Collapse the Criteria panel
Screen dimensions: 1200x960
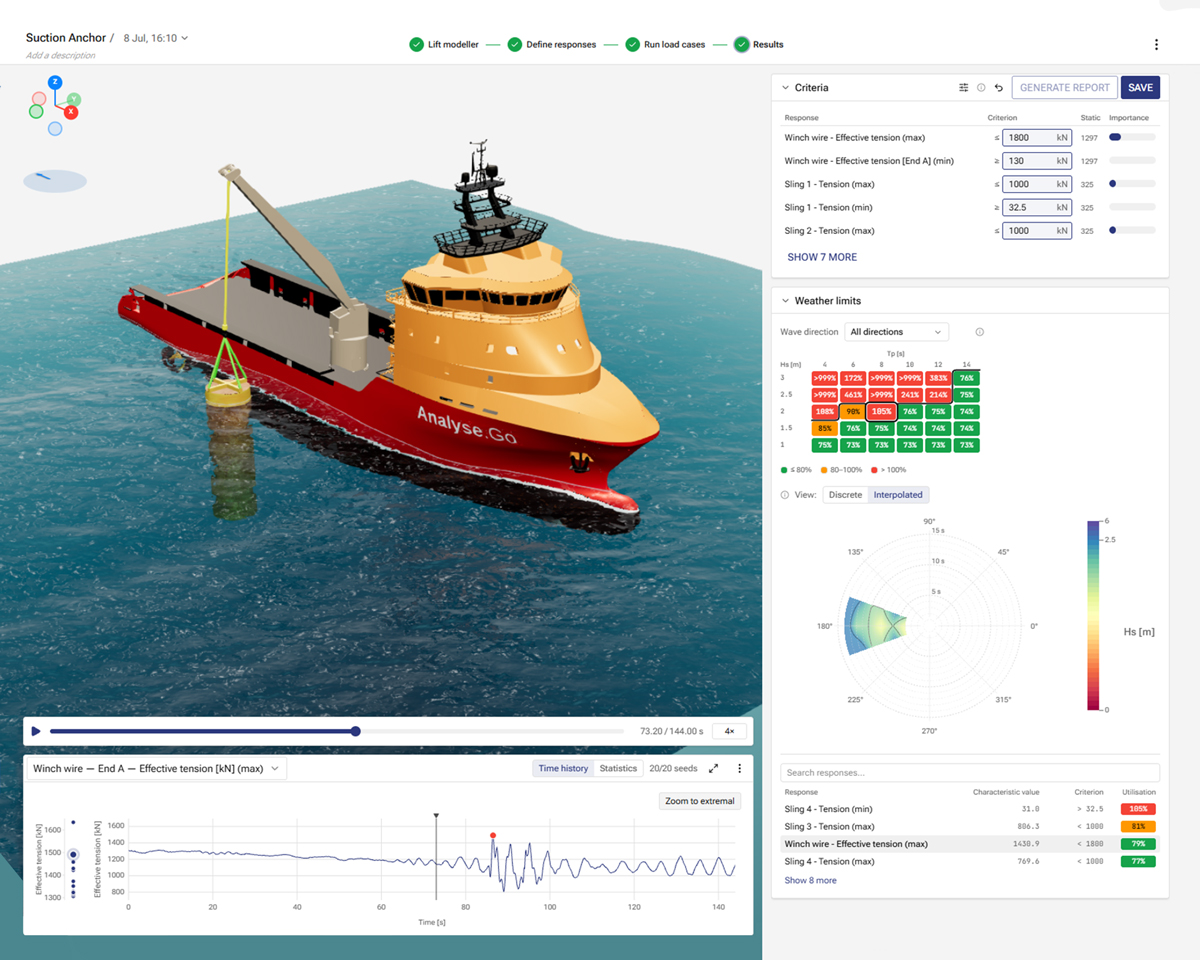[785, 88]
